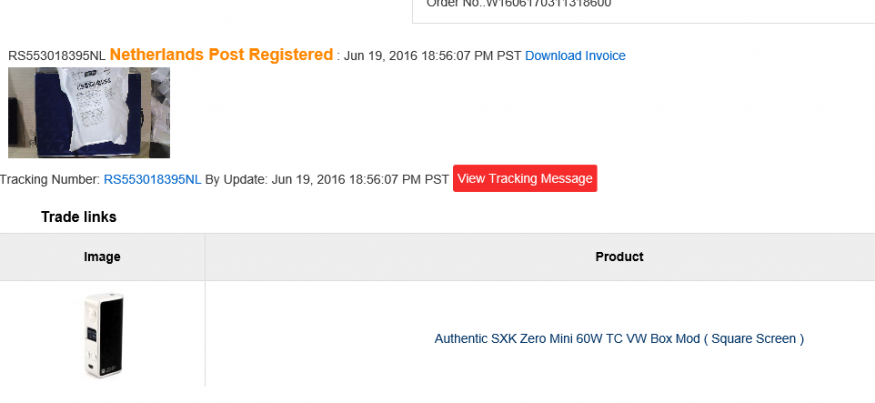Click the '( Square Screen )' text in product name
This screenshot has width=875, height=403.
coord(755,339)
